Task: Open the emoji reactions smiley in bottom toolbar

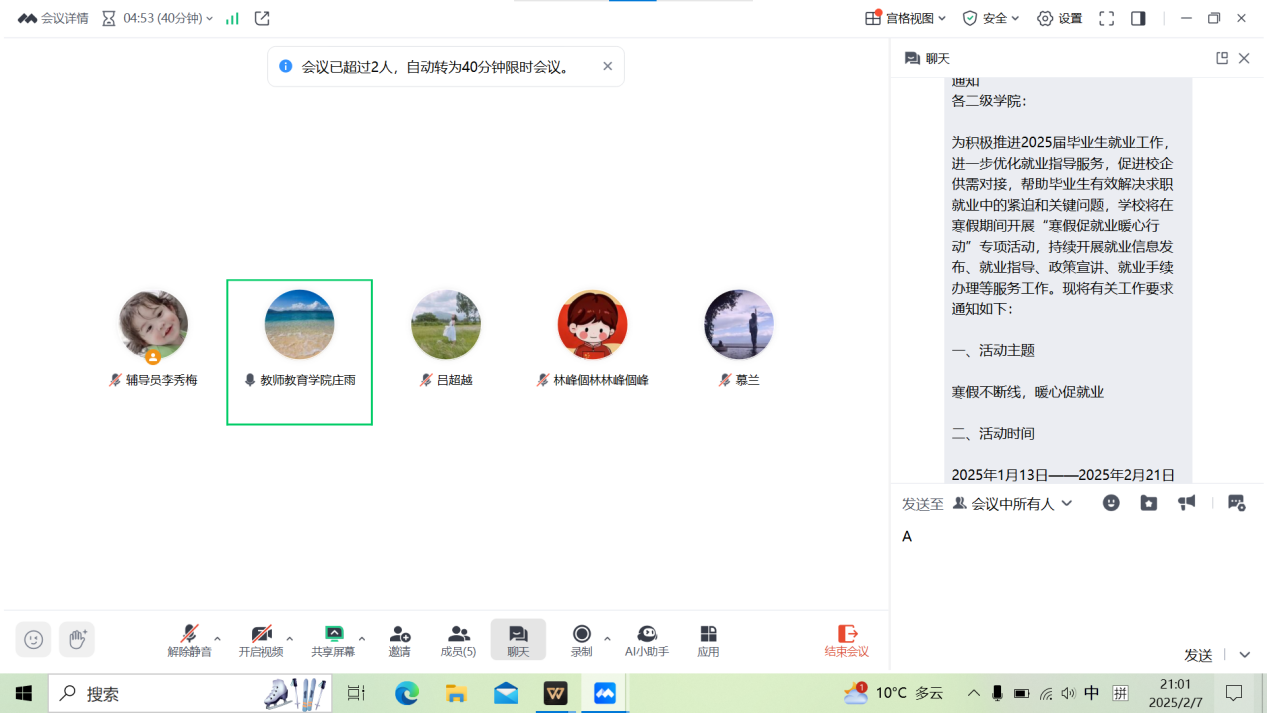Action: [x=34, y=639]
